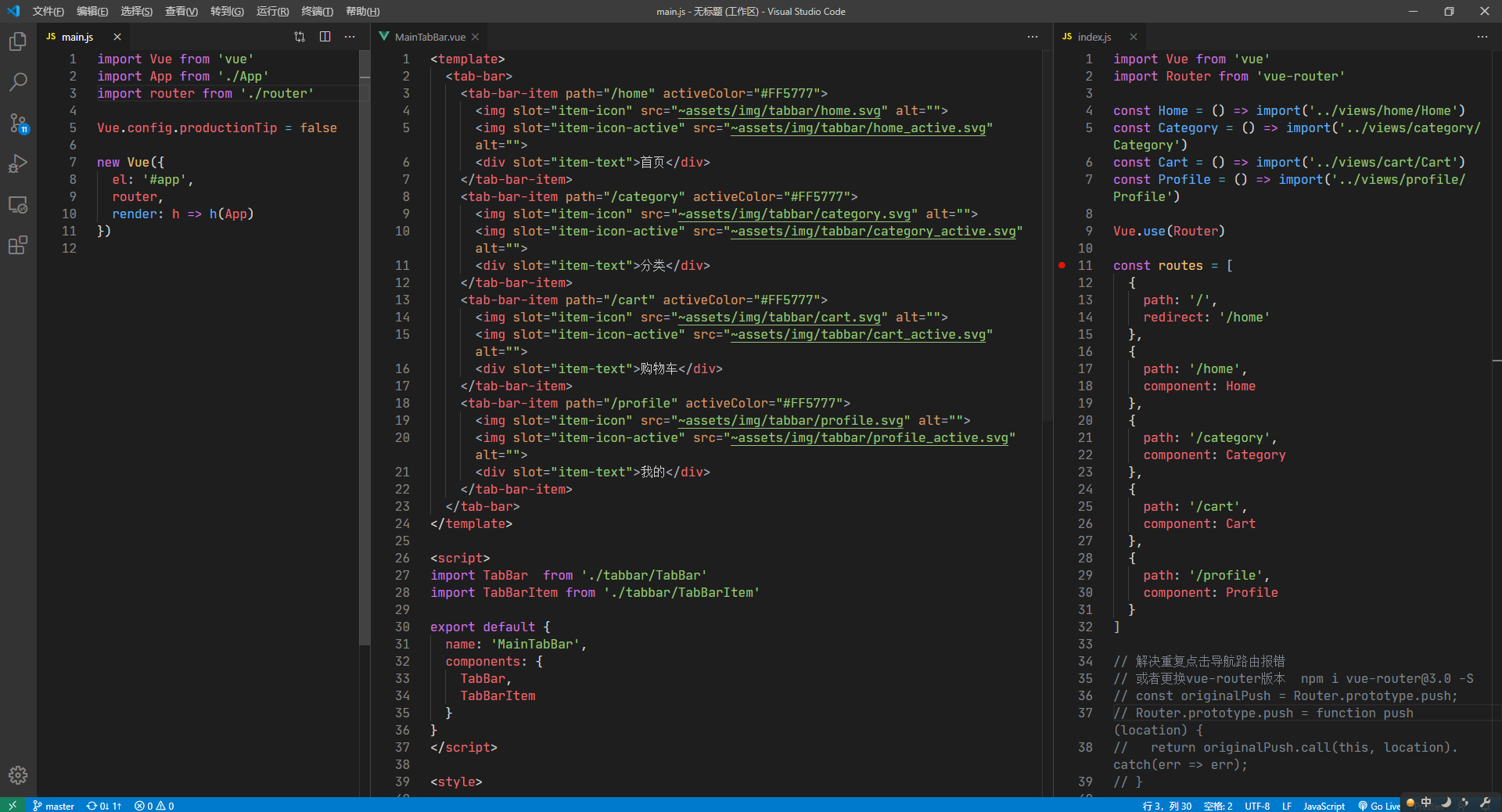
Task: Click the moon icon in IME toolbar
Action: (1446, 803)
